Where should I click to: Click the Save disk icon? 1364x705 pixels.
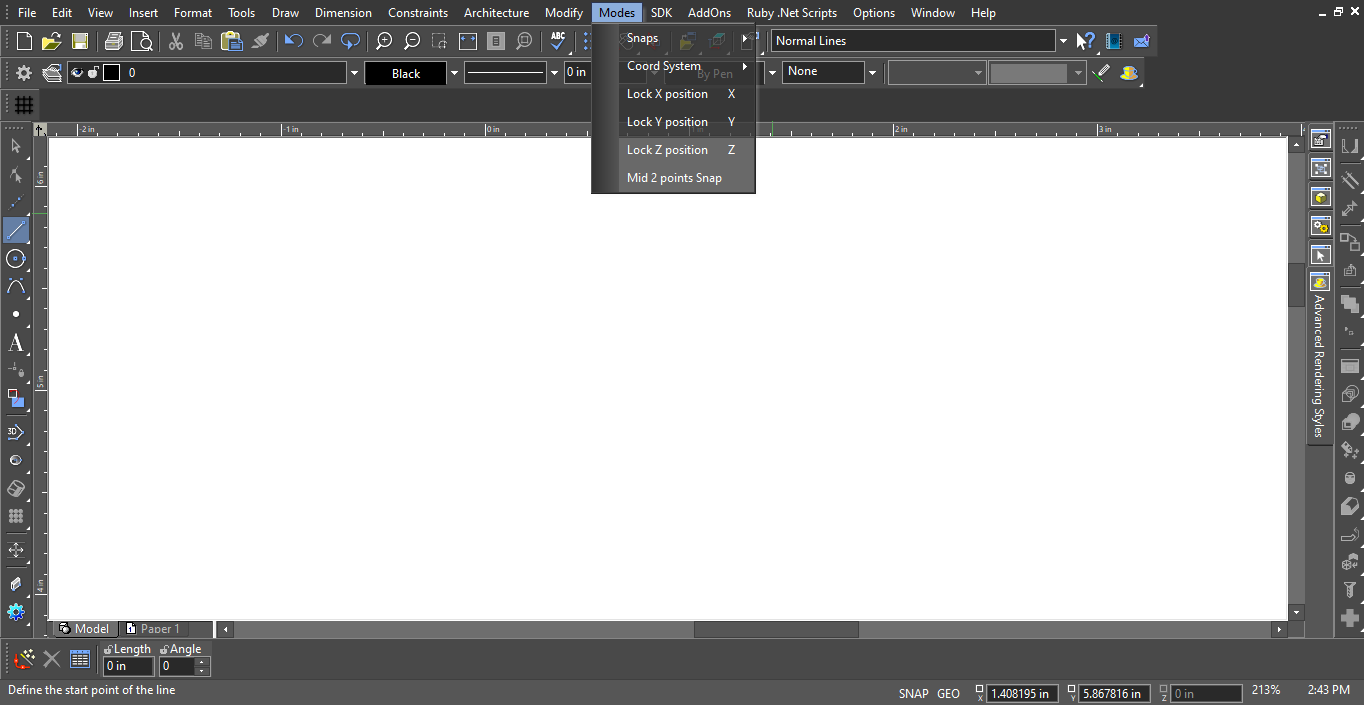(80, 41)
